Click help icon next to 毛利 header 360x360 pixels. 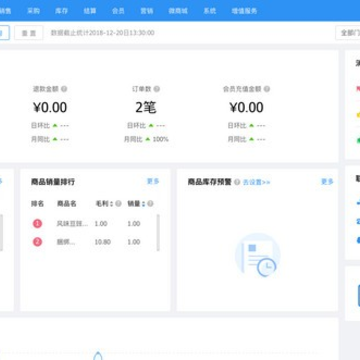(x=118, y=204)
